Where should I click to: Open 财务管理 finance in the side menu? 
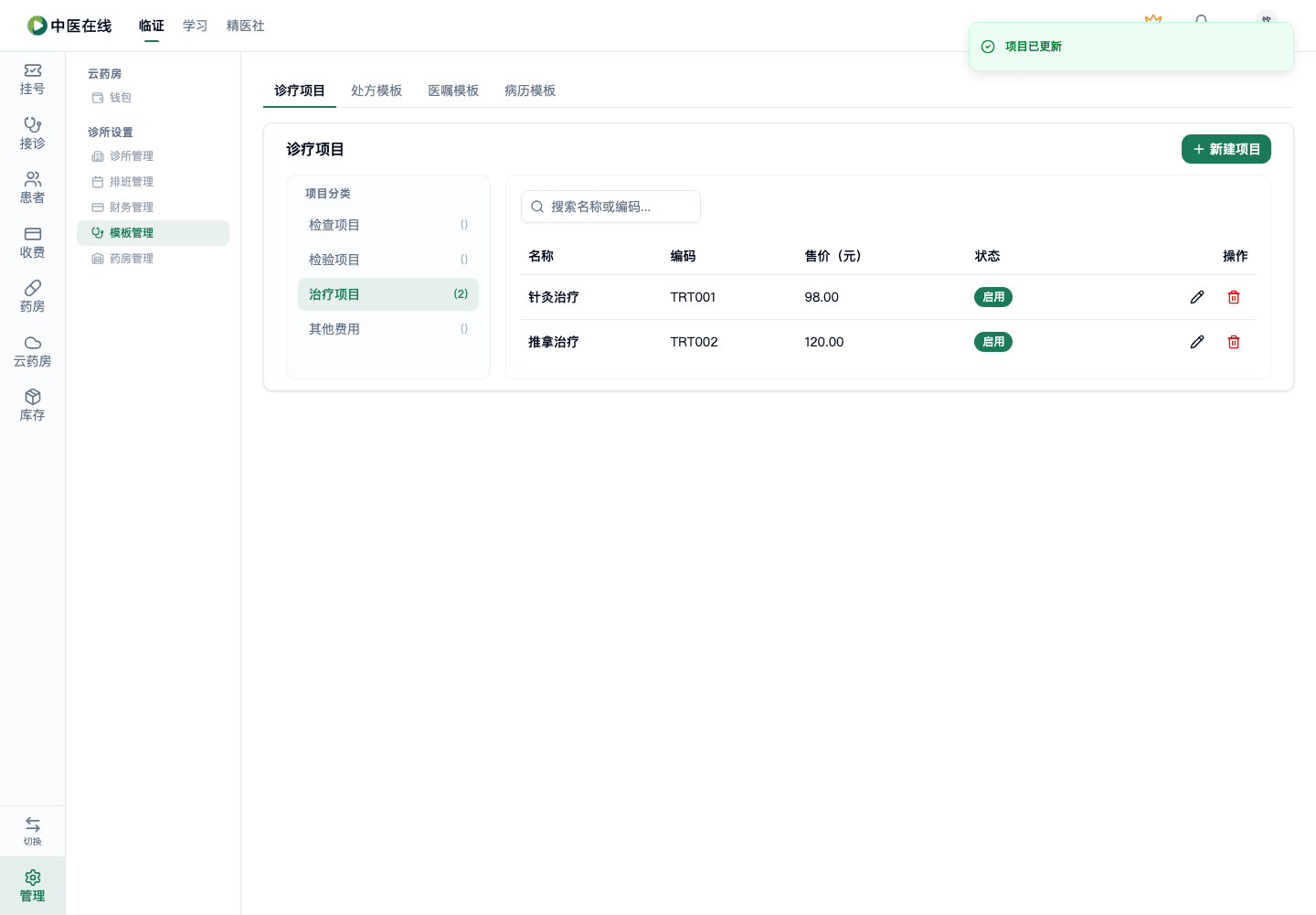pos(153,207)
